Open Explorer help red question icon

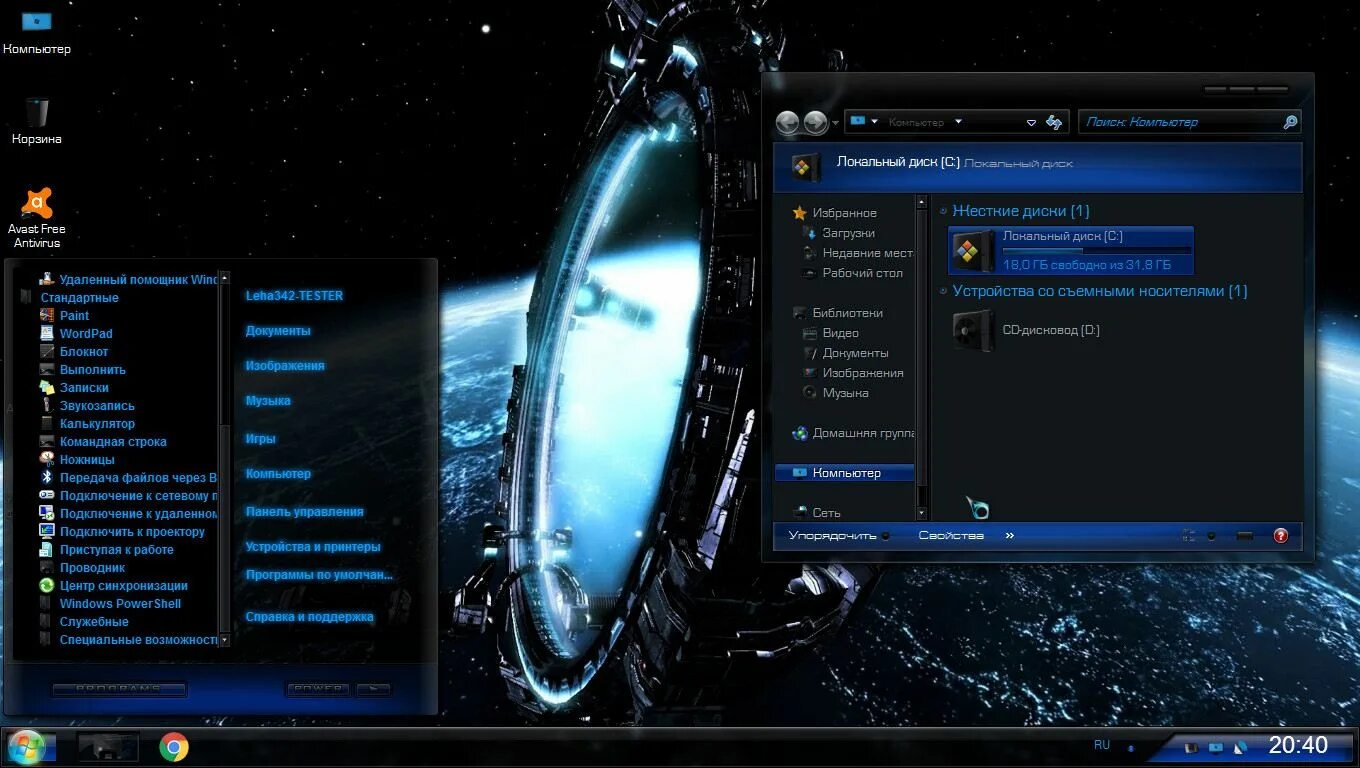tap(1281, 536)
